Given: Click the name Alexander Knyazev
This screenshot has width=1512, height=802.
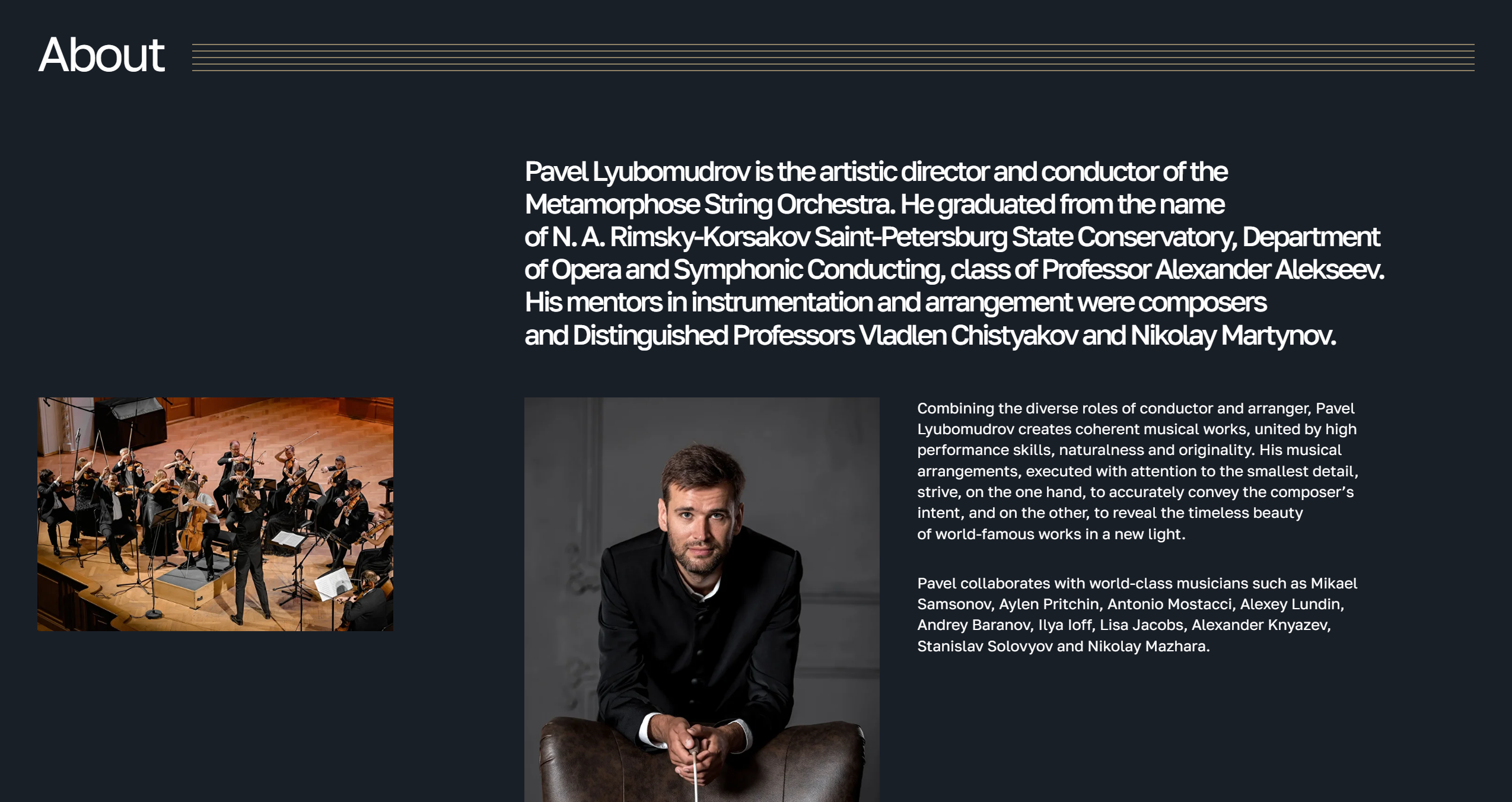Looking at the screenshot, I should [1260, 625].
